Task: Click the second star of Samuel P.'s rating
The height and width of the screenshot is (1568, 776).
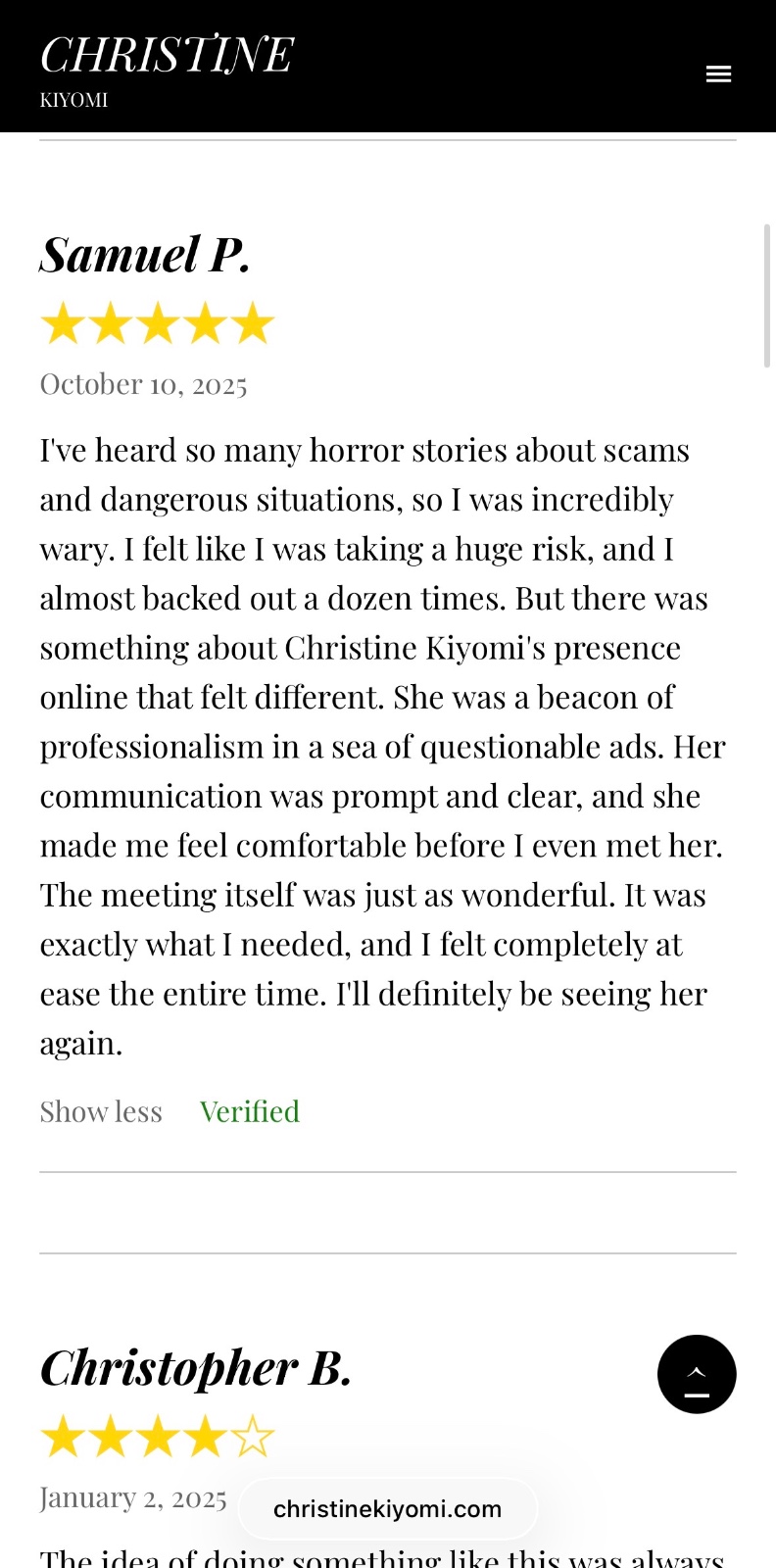Action: point(111,323)
